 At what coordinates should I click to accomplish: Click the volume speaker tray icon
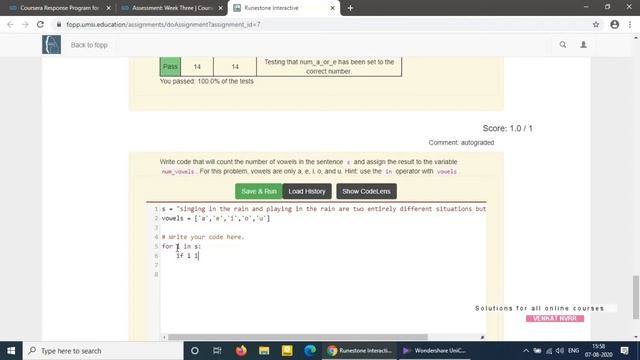pos(560,351)
